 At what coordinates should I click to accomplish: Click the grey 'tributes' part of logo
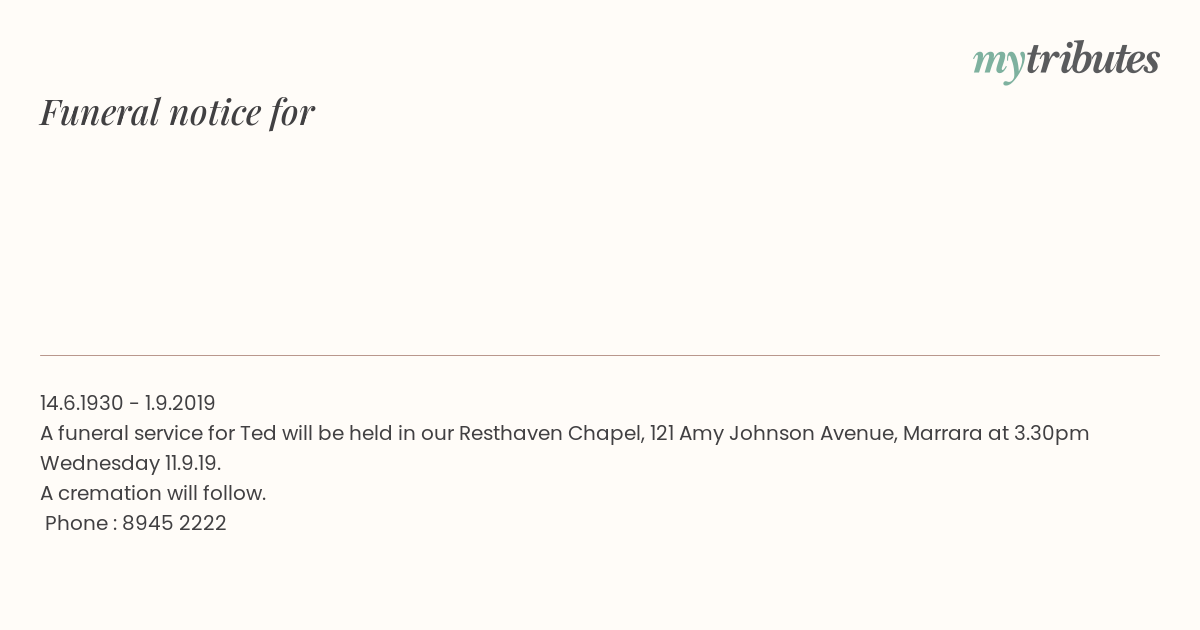click(1092, 59)
